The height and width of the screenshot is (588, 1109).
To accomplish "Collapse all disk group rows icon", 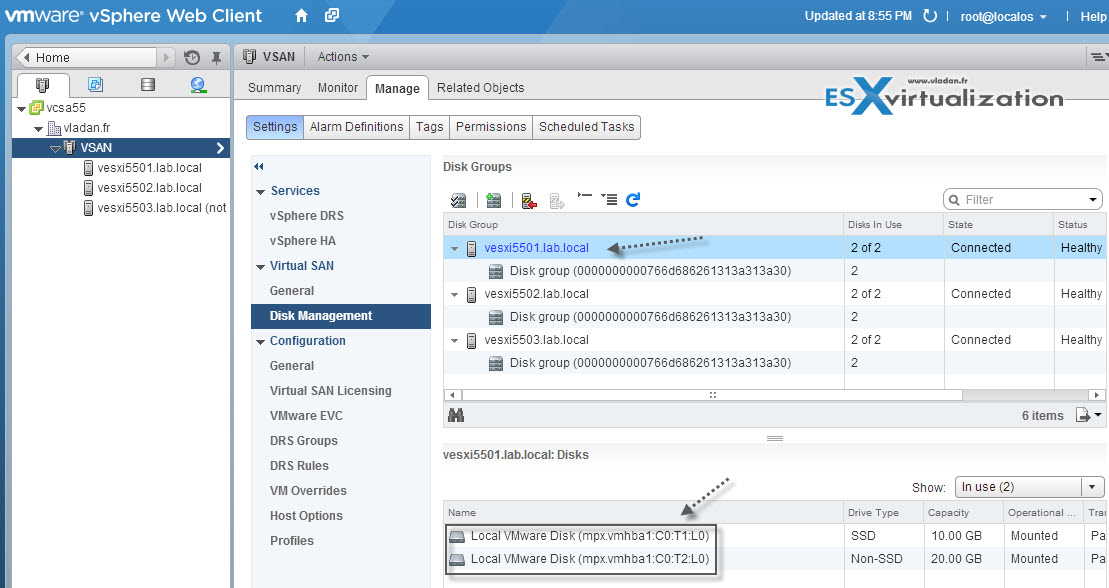I will [x=584, y=196].
